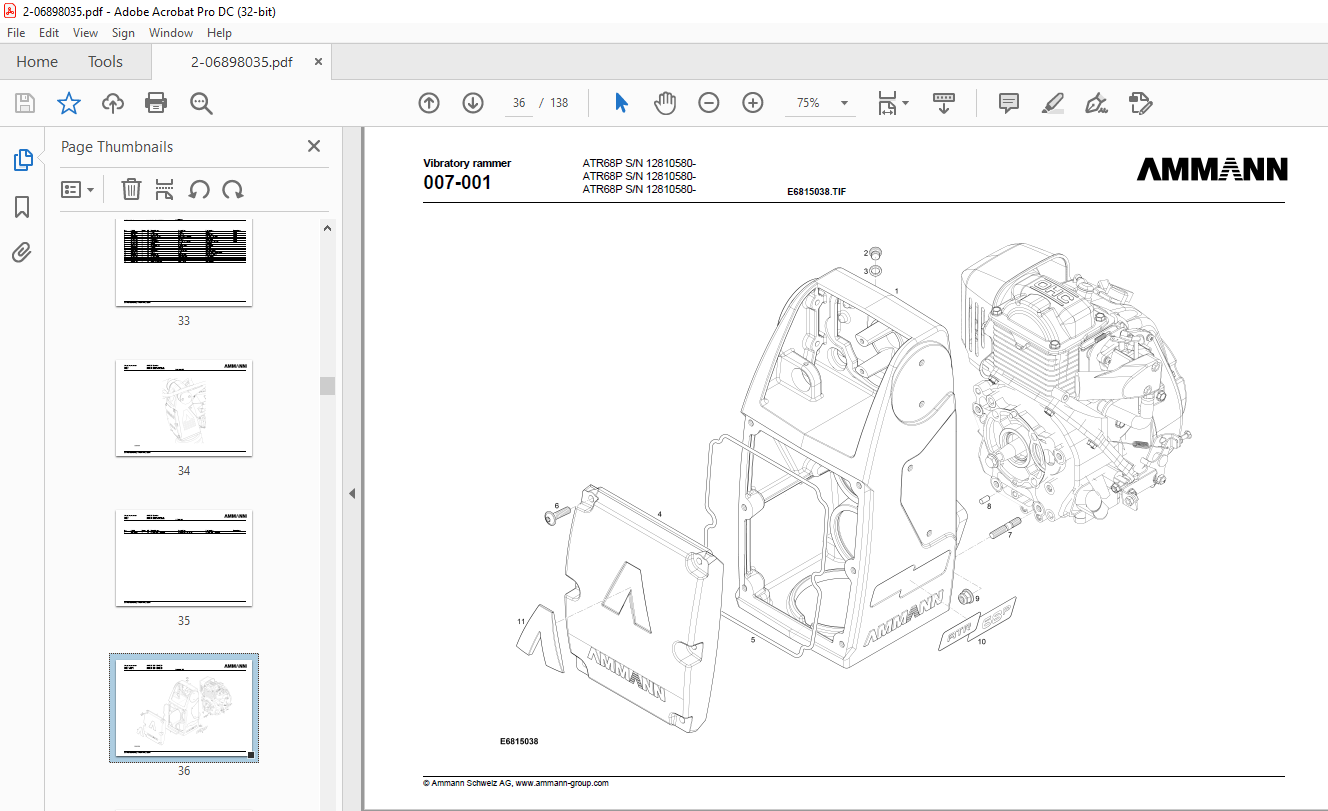Click the upload to cloud icon
The width and height of the screenshot is (1328, 811).
113,103
